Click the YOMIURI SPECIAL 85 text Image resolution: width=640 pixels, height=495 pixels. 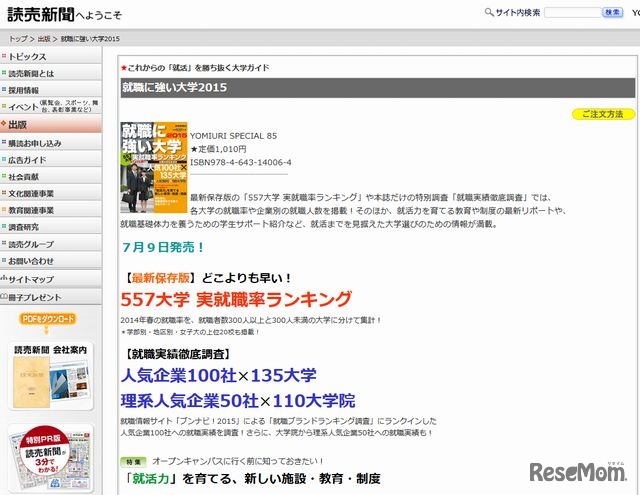[233, 136]
